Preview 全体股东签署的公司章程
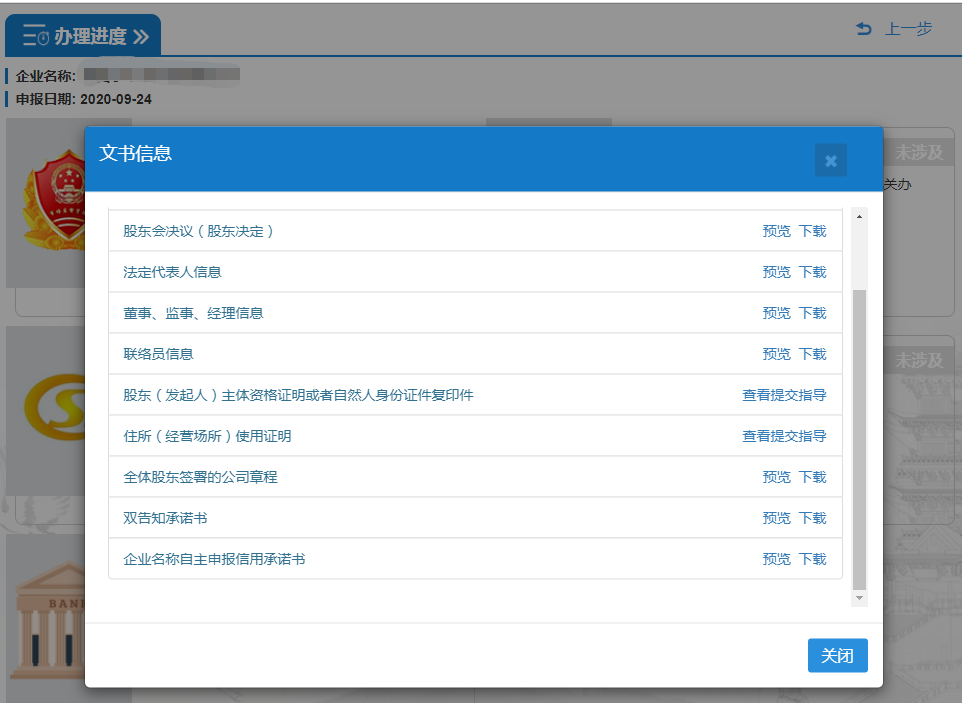 pos(776,477)
